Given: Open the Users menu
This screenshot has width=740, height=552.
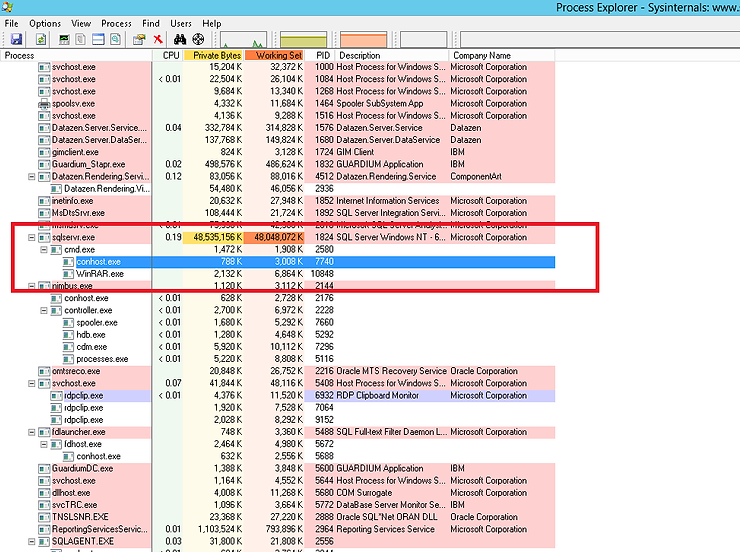Looking at the screenshot, I should tap(181, 24).
